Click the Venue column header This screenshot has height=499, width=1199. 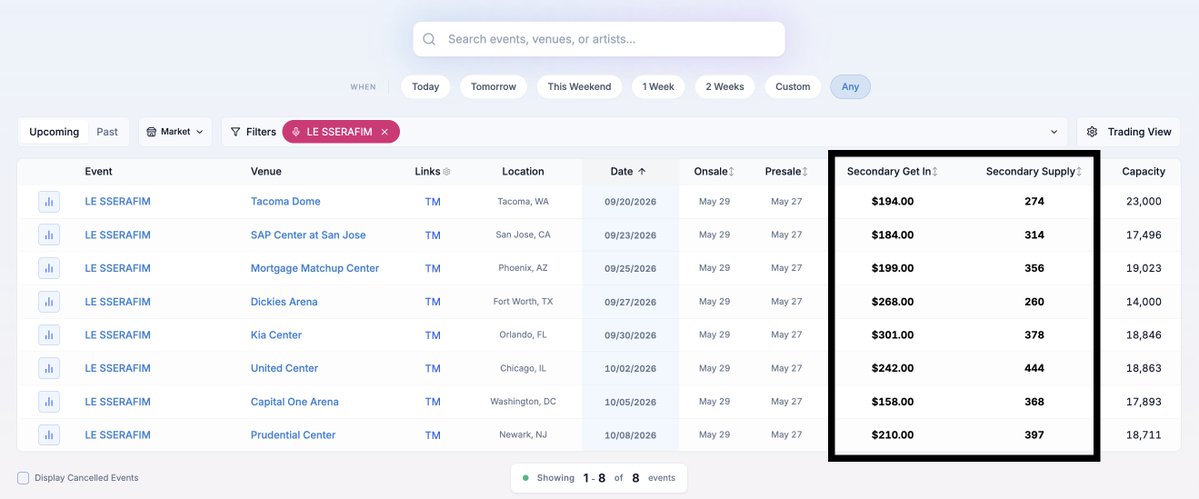point(266,172)
